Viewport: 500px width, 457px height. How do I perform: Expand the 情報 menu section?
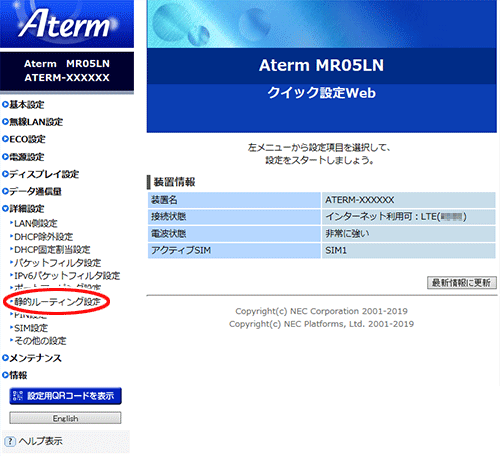[18, 375]
